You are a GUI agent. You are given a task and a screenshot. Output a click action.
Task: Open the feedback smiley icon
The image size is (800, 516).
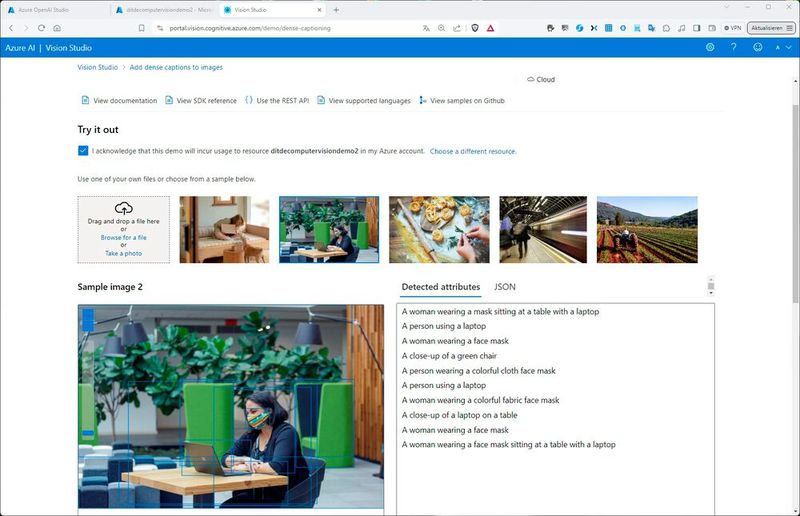point(758,47)
